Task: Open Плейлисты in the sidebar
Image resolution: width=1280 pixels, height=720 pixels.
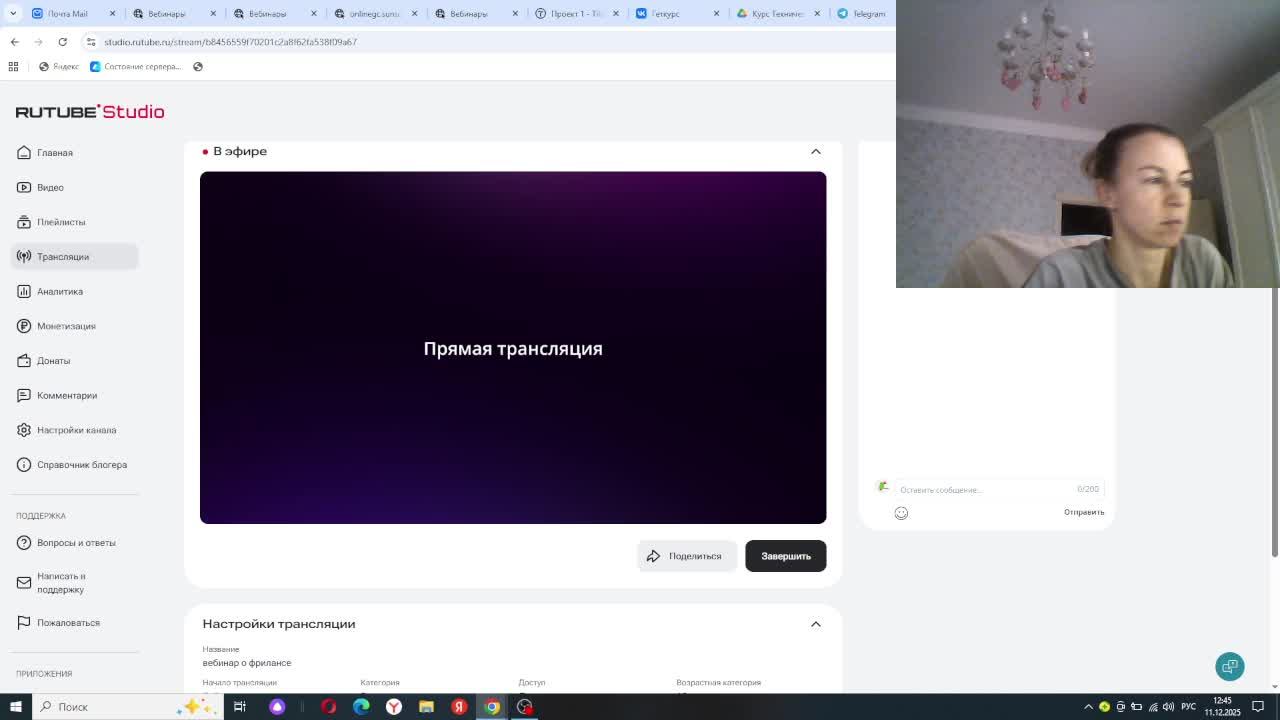Action: [x=61, y=222]
